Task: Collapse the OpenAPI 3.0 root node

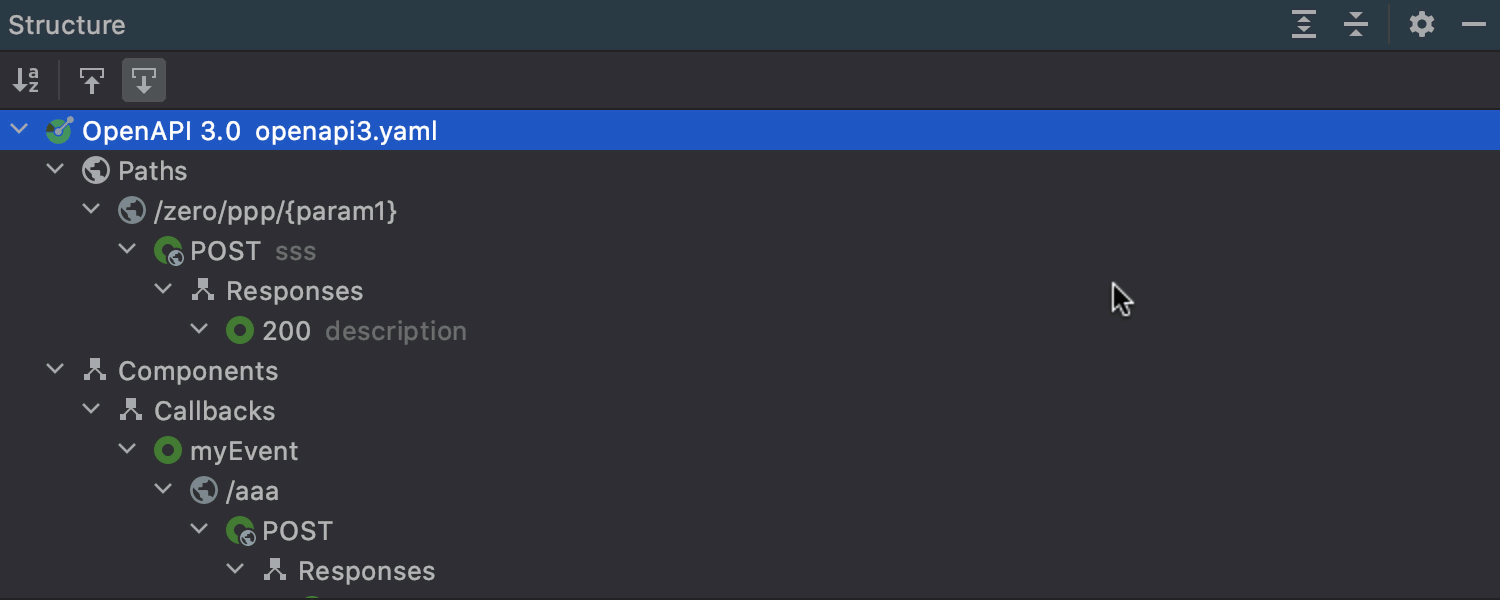Action: pyautogui.click(x=19, y=131)
